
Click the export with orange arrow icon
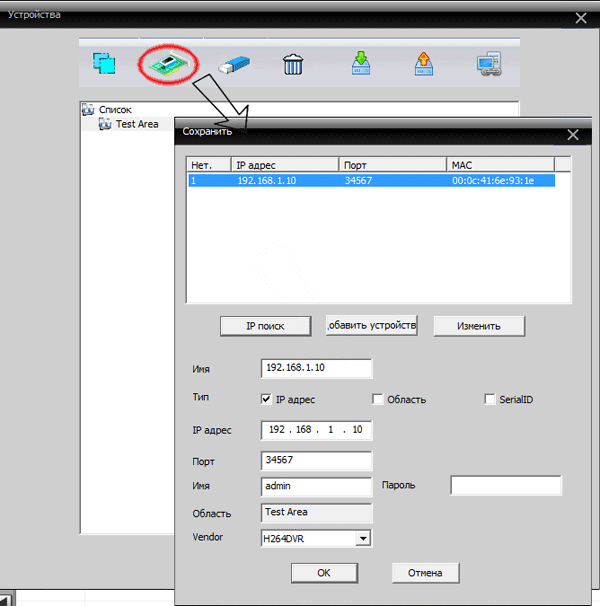click(x=424, y=64)
